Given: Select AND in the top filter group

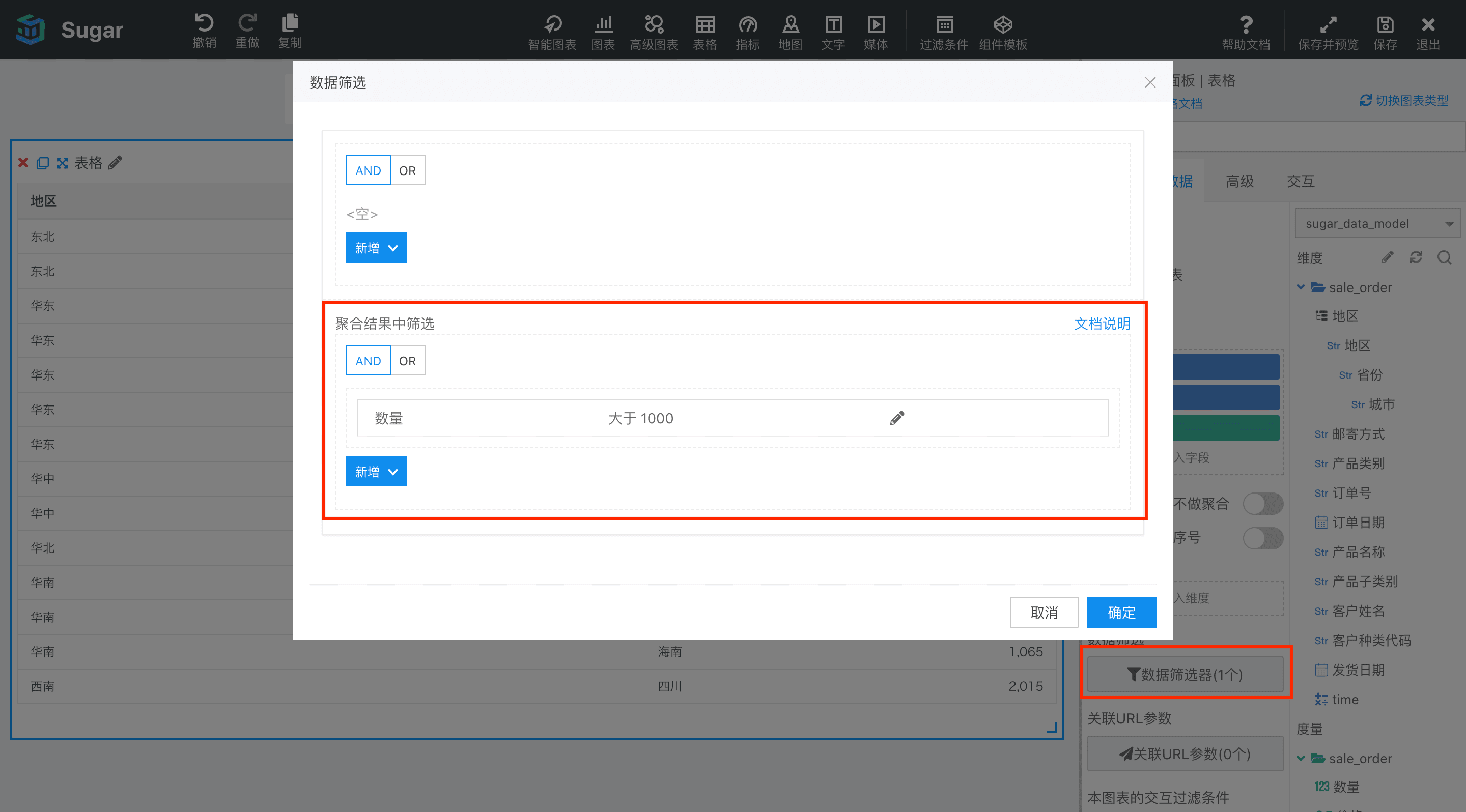Looking at the screenshot, I should point(368,170).
